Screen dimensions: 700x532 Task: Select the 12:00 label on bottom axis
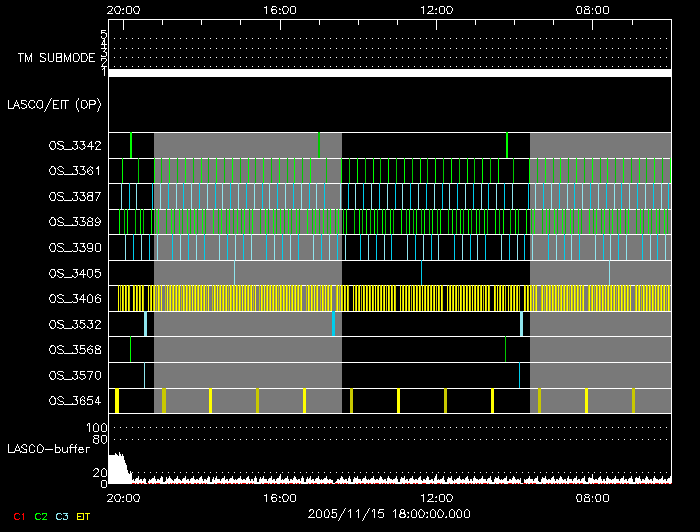[x=437, y=497]
